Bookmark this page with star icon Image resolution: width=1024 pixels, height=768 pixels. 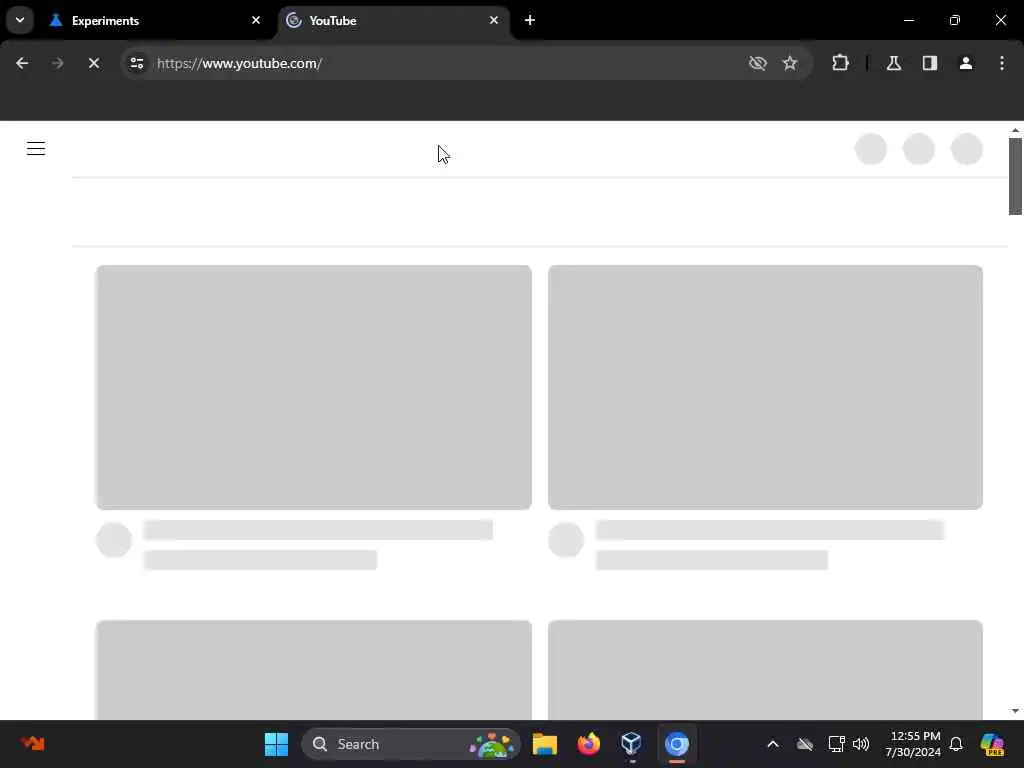790,63
